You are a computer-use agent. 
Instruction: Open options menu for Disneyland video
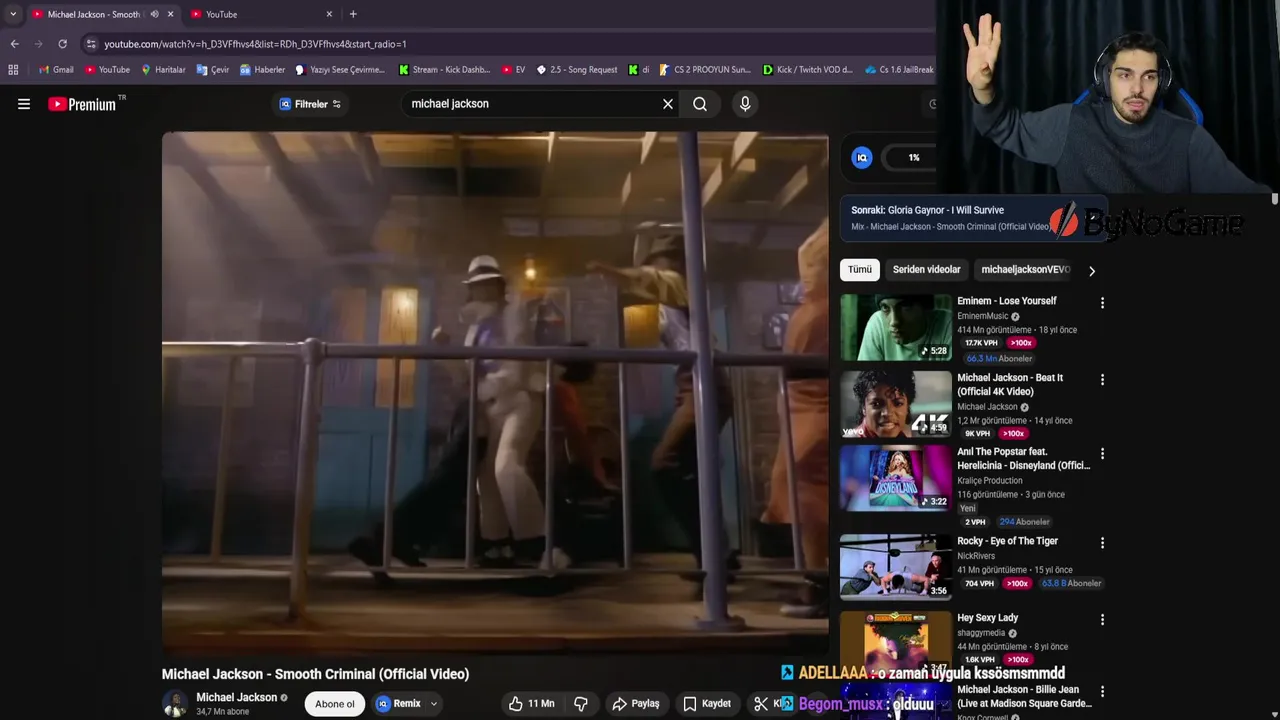[1102, 453]
